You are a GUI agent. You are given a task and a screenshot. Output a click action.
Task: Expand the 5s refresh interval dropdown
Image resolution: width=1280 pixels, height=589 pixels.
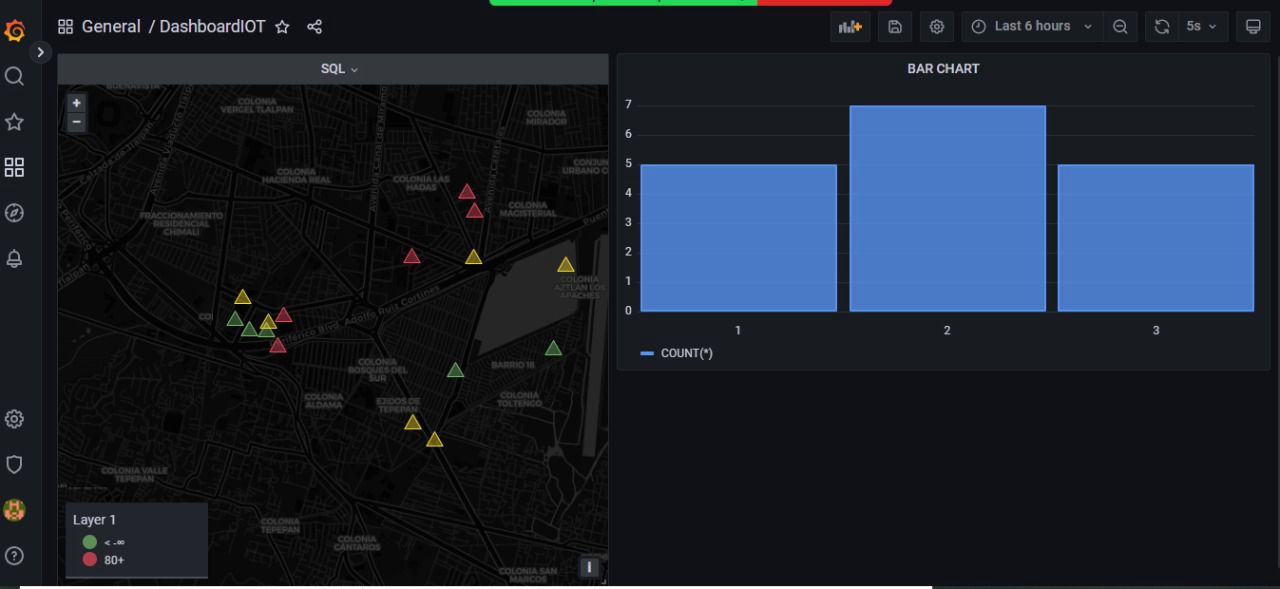point(1201,27)
